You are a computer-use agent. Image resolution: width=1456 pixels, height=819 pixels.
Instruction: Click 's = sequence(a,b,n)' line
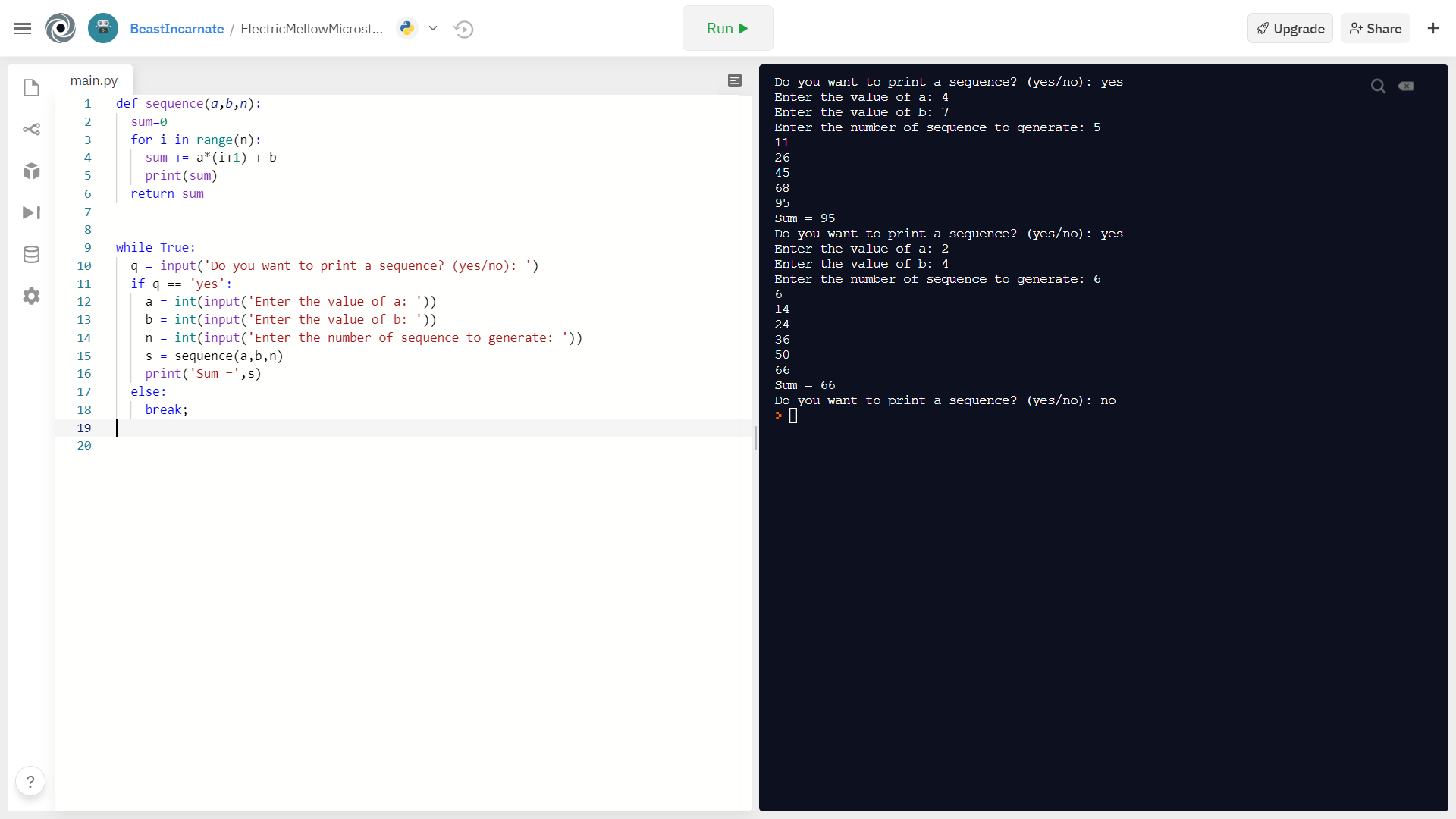[214, 356]
